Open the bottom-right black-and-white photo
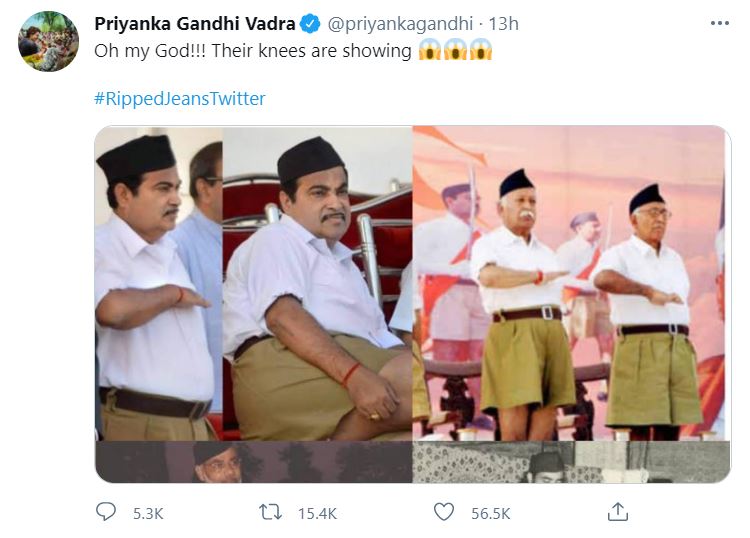The image size is (750, 538). click(570, 463)
